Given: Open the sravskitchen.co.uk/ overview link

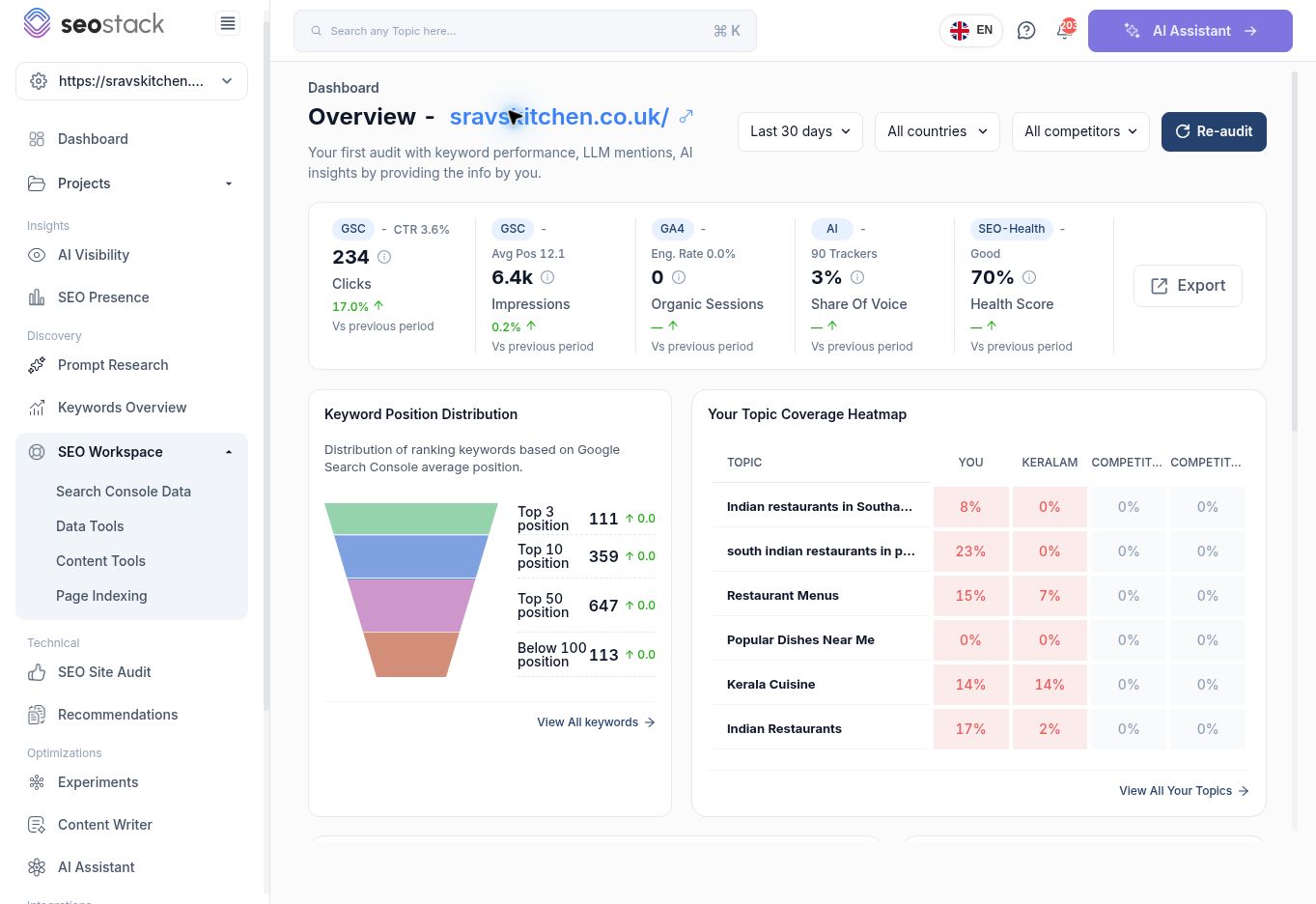Looking at the screenshot, I should pyautogui.click(x=559, y=117).
